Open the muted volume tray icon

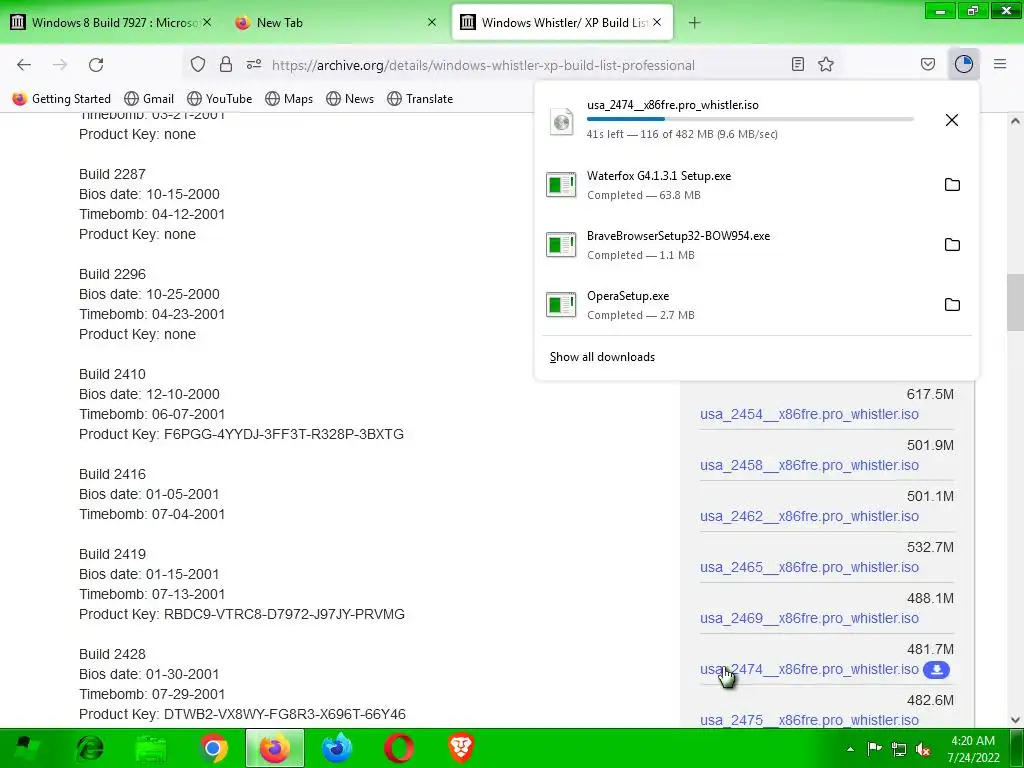[923, 749]
